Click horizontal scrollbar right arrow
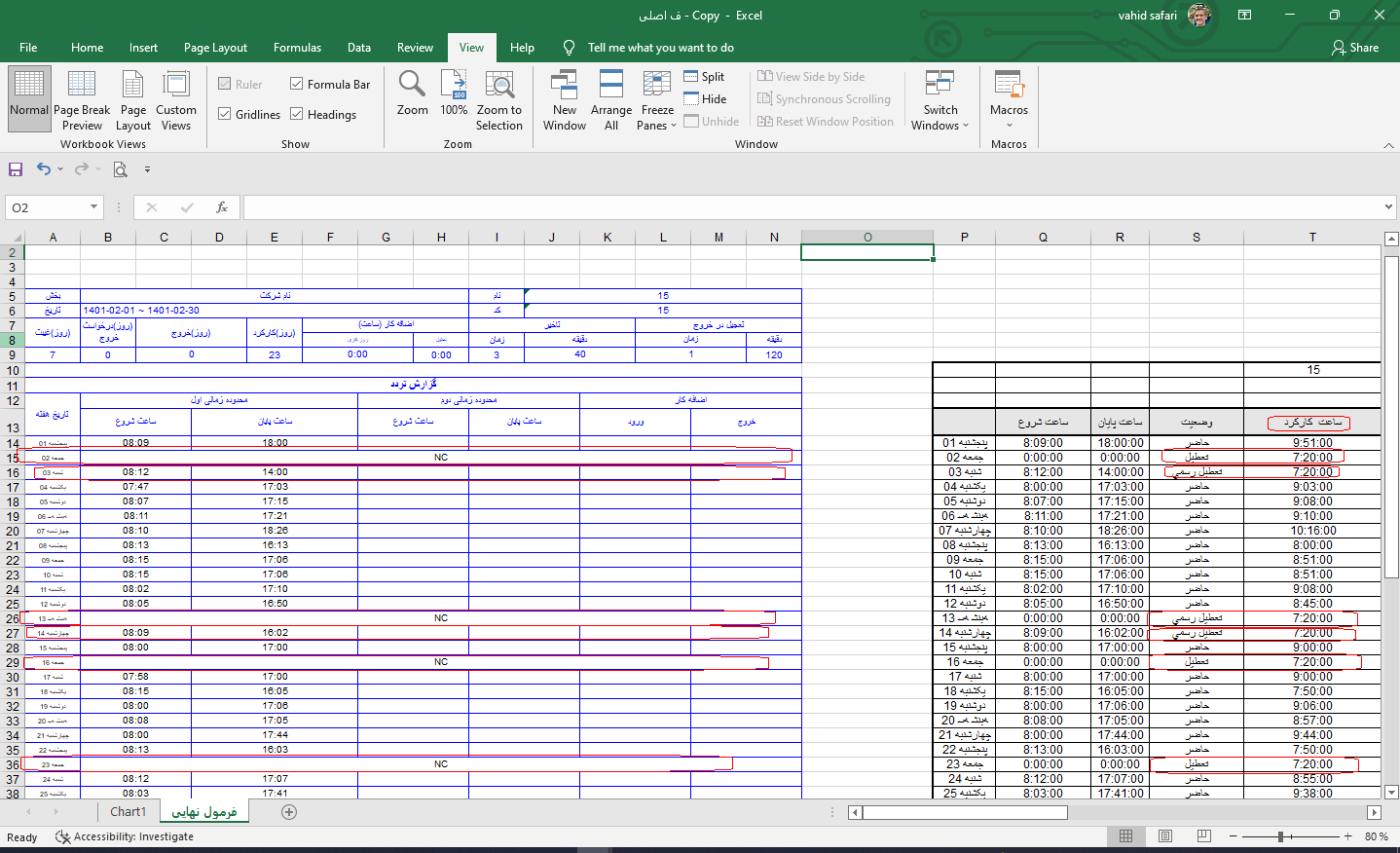Screen dimensions: 1400x853 coord(1374,812)
